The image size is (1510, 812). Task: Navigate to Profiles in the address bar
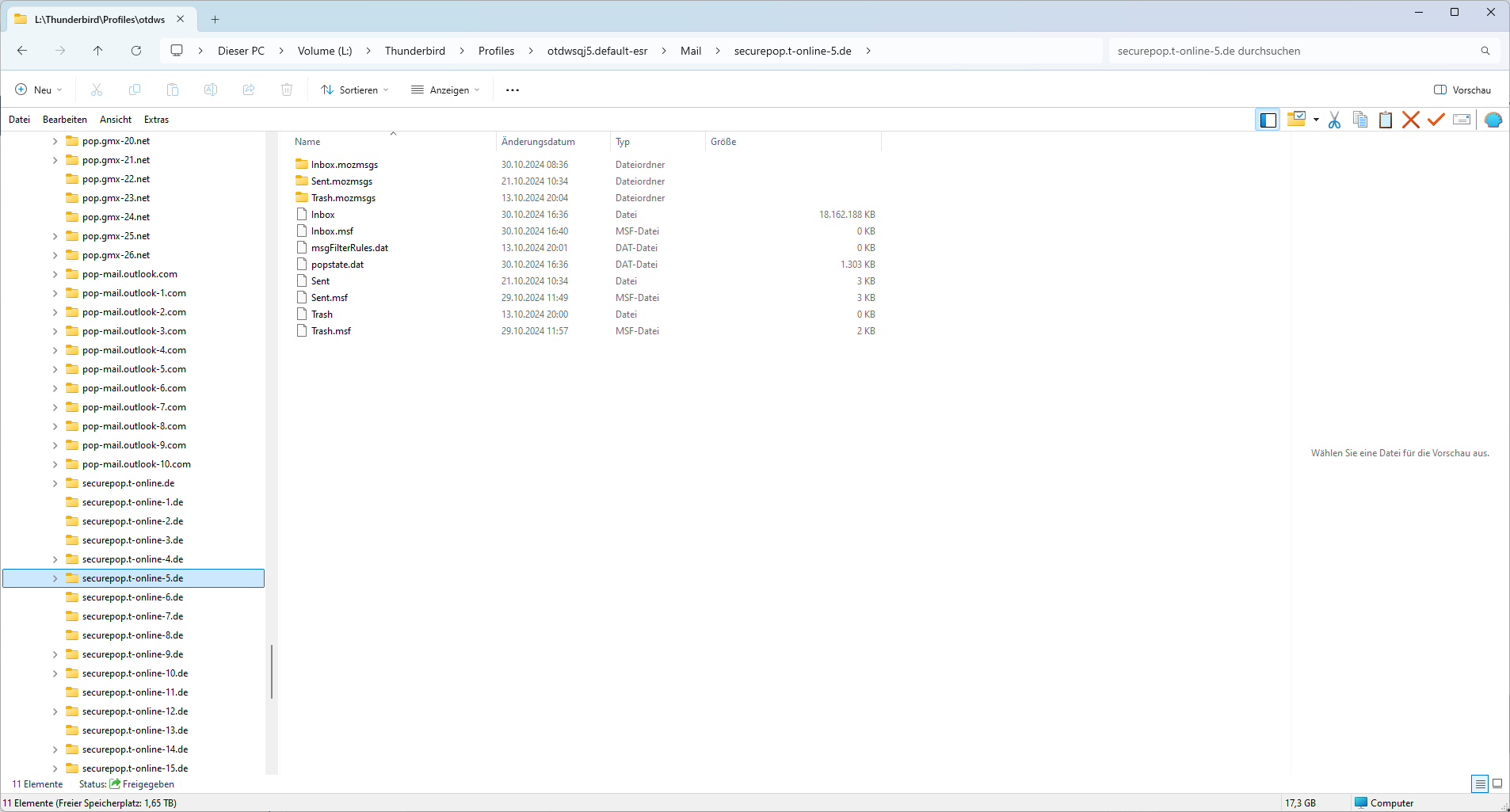tap(496, 51)
